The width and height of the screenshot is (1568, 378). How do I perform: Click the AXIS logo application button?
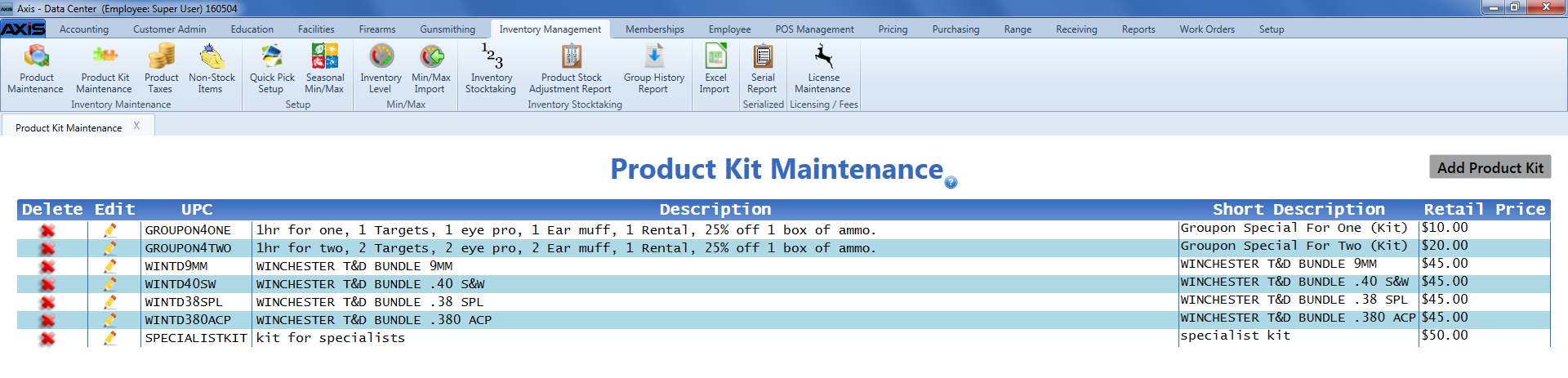pyautogui.click(x=23, y=29)
